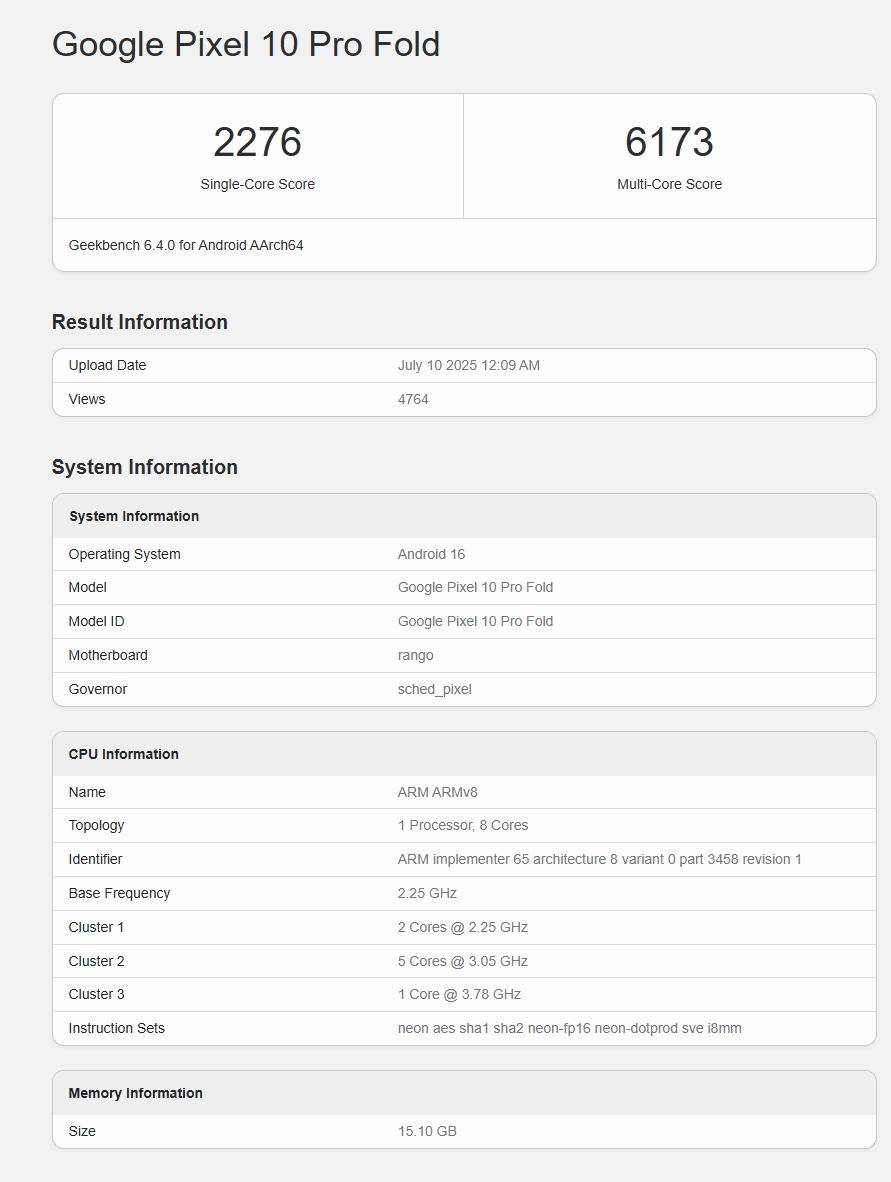Image resolution: width=891 pixels, height=1182 pixels.
Task: Click the instruction sets value list
Action: point(569,1028)
